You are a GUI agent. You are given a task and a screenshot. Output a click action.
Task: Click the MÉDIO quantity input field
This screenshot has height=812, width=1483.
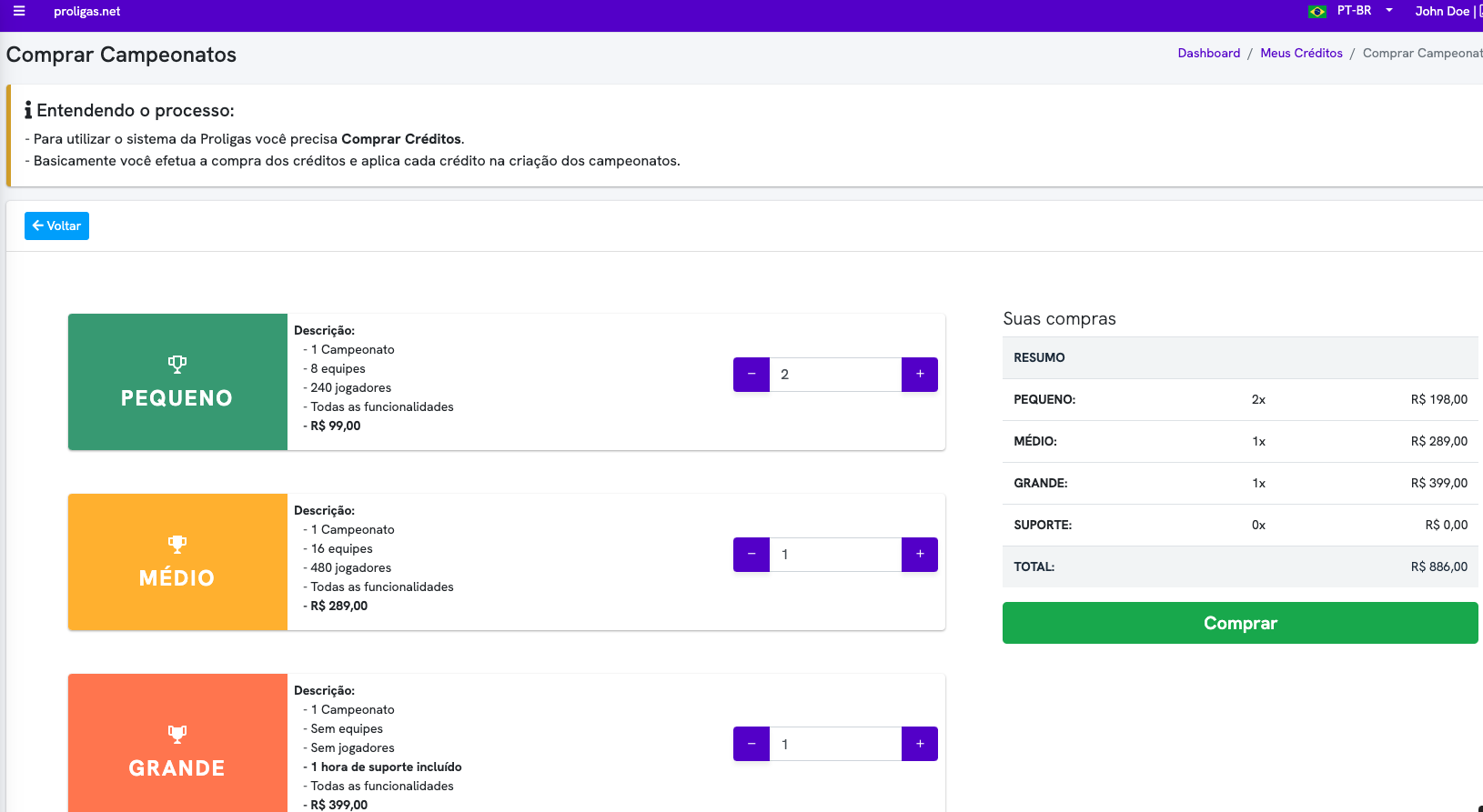835,555
